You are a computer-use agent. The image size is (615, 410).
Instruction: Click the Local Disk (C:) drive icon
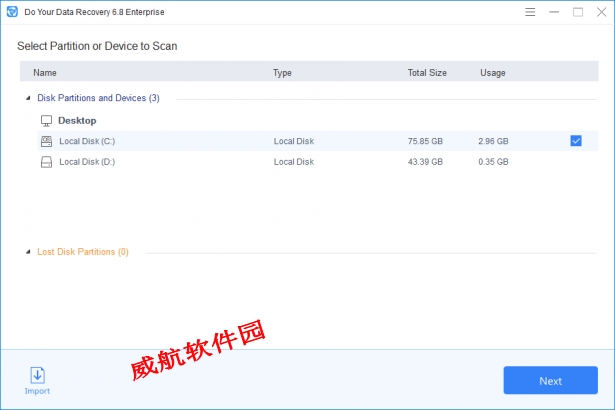click(46, 141)
